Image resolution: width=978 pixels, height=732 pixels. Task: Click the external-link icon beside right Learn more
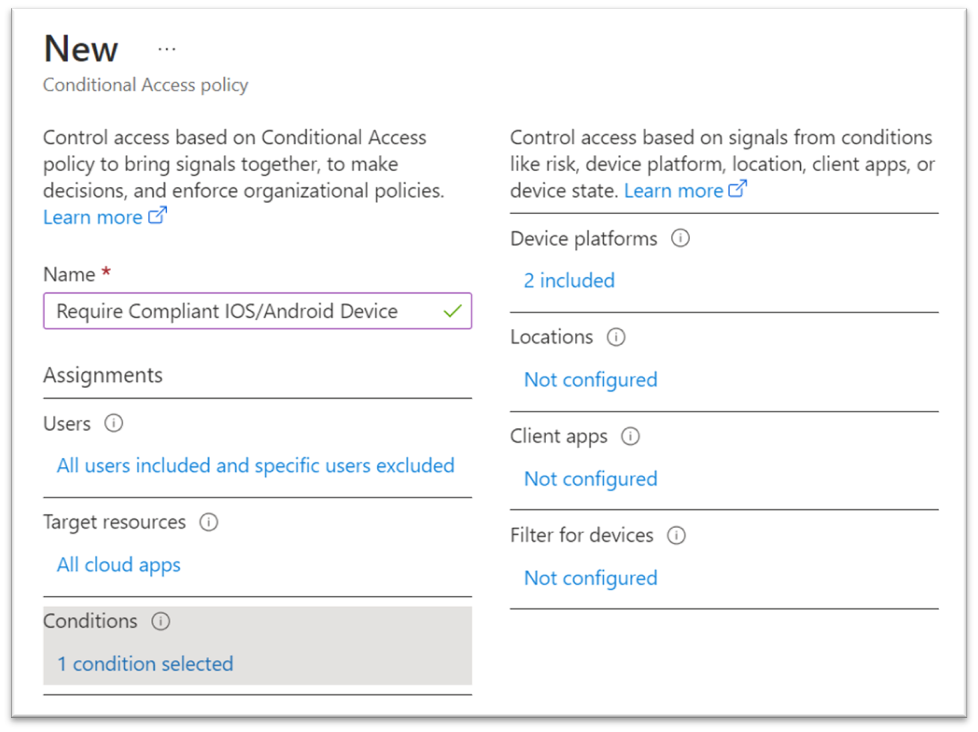[x=739, y=190]
